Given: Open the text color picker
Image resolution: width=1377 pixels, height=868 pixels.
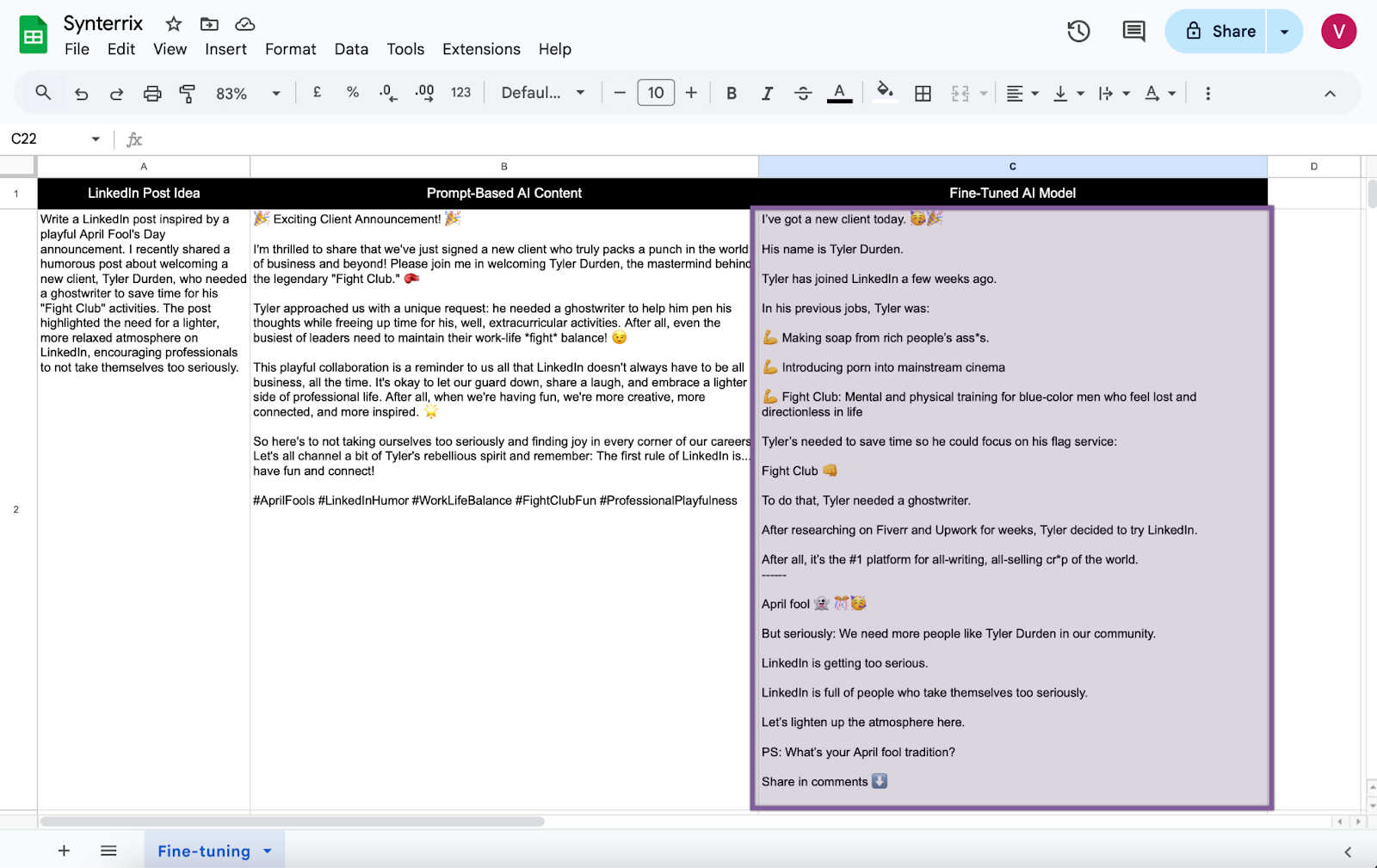Looking at the screenshot, I should point(839,93).
